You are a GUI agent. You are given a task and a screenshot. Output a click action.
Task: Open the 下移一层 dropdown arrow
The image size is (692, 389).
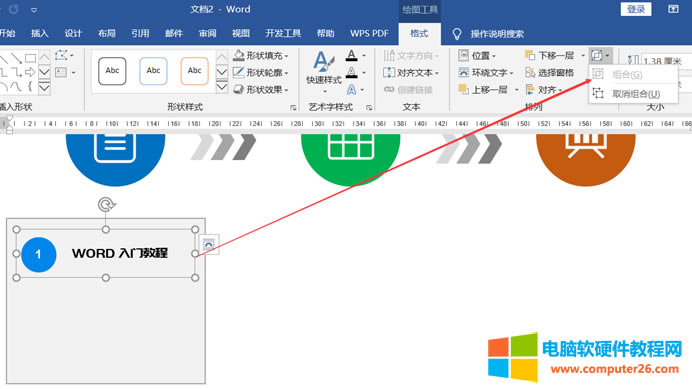coord(583,56)
